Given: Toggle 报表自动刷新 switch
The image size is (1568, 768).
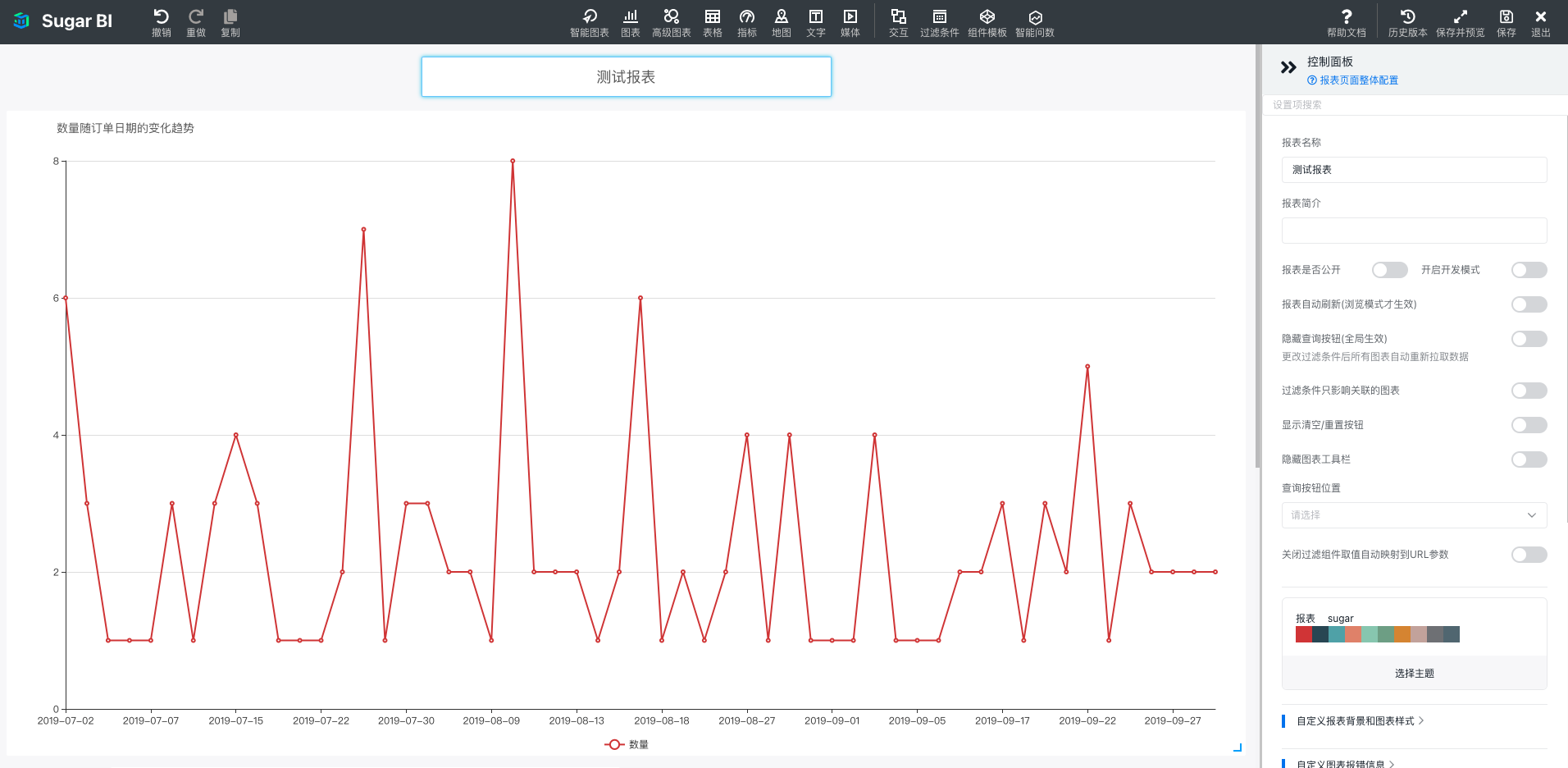Looking at the screenshot, I should pos(1529,304).
